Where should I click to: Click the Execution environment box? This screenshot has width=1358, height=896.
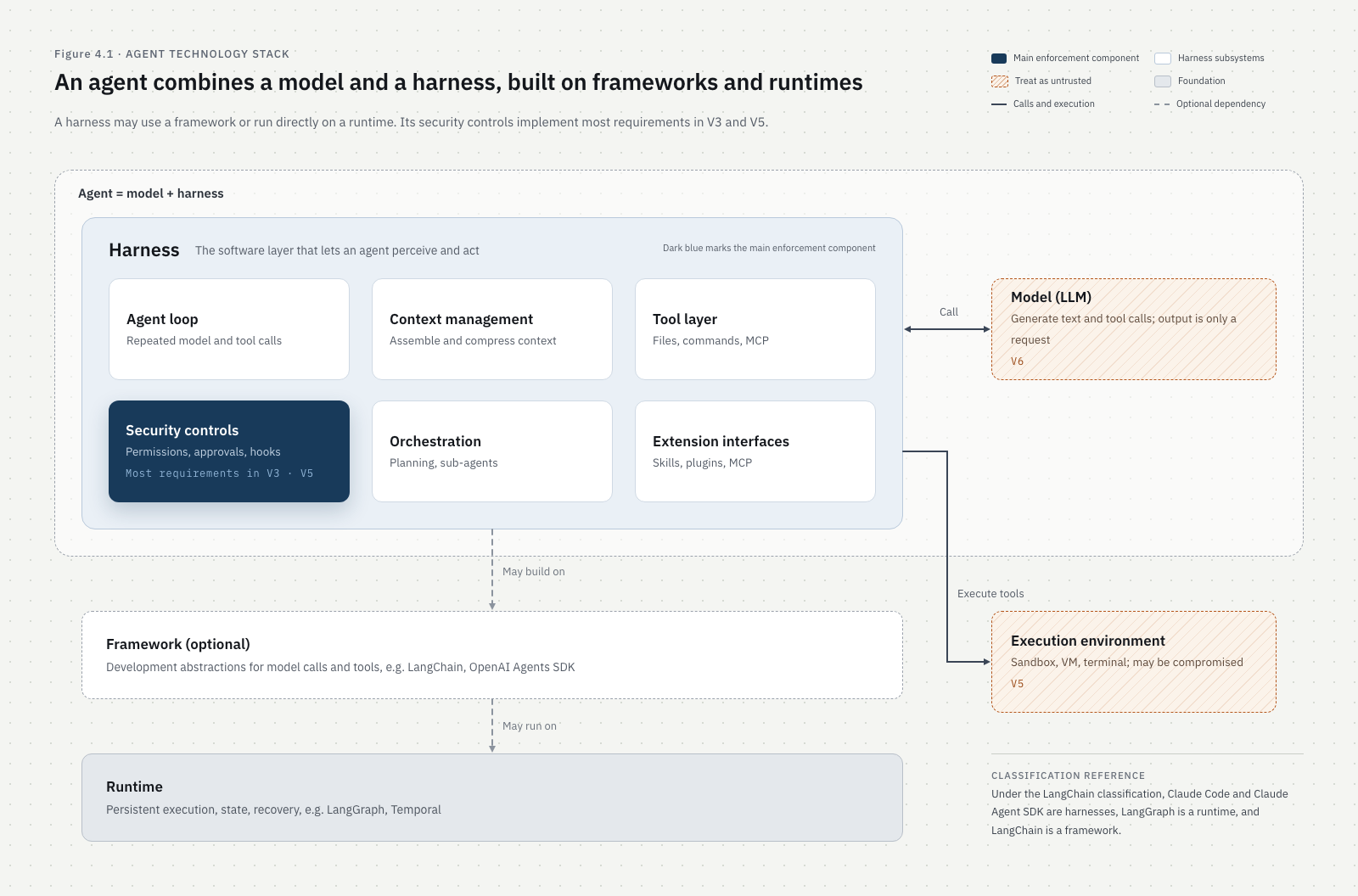(1134, 662)
